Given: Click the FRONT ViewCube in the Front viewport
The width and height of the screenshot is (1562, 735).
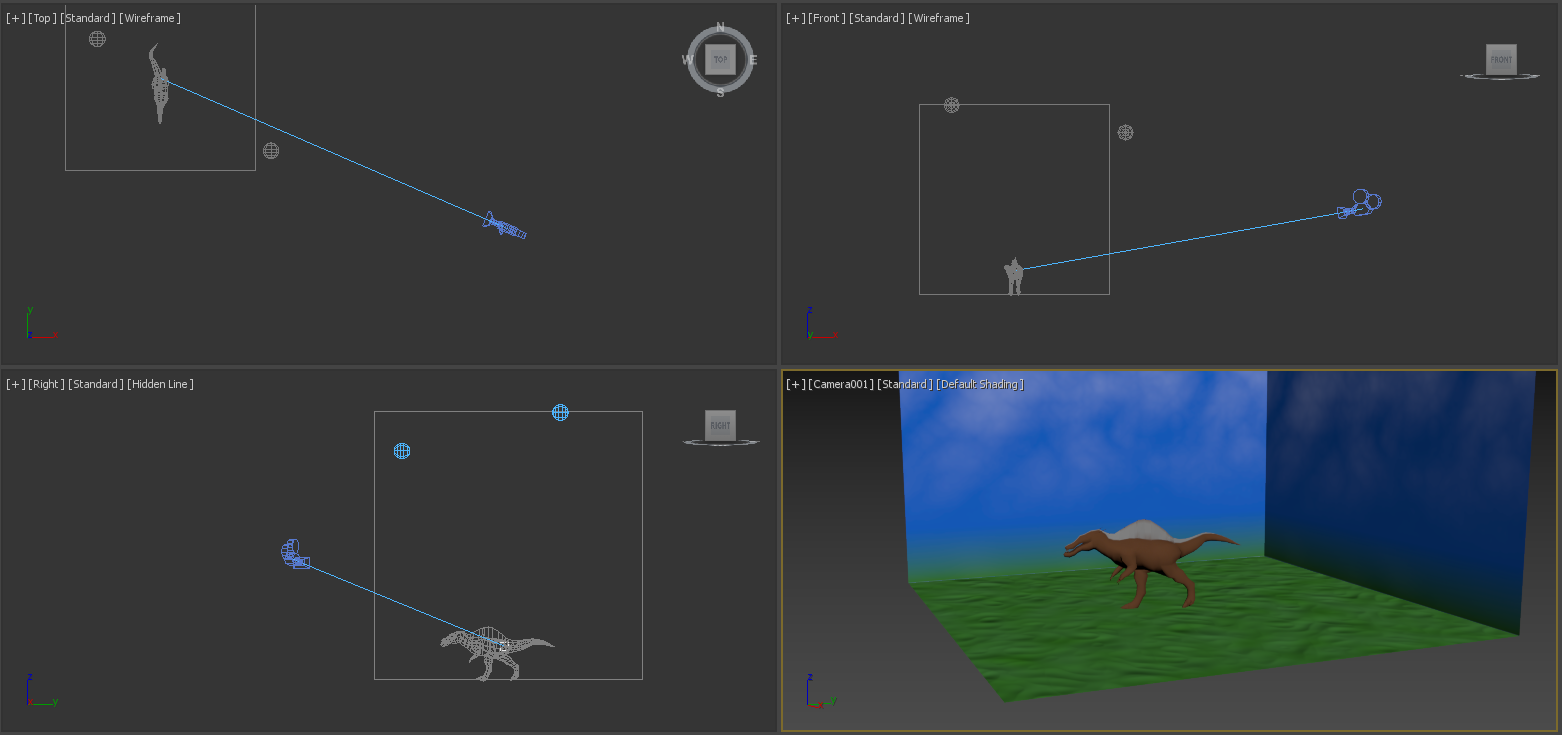Looking at the screenshot, I should 1500,60.
